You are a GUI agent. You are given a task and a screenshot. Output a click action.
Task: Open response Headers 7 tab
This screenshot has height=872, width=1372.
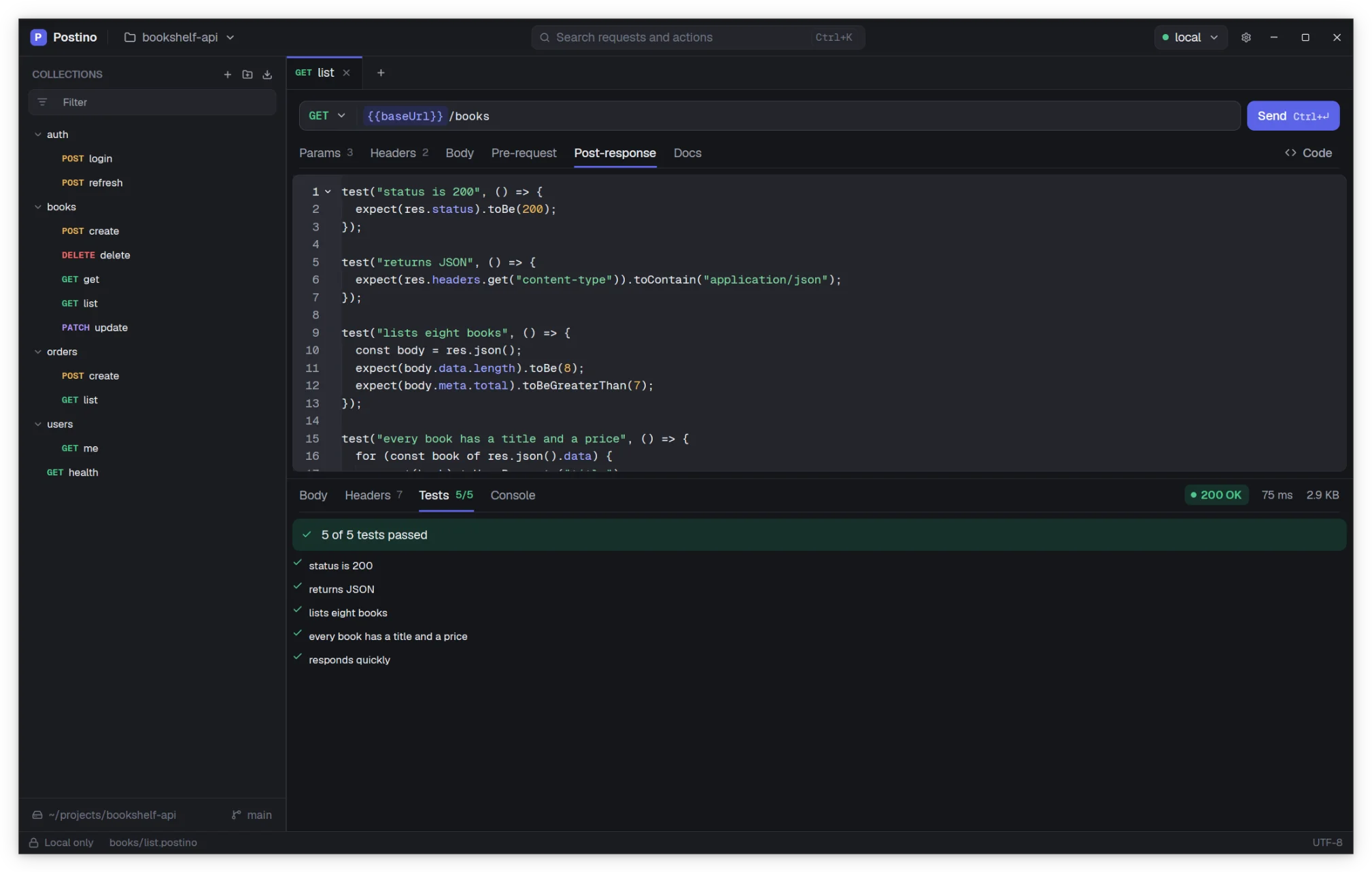pyautogui.click(x=373, y=495)
